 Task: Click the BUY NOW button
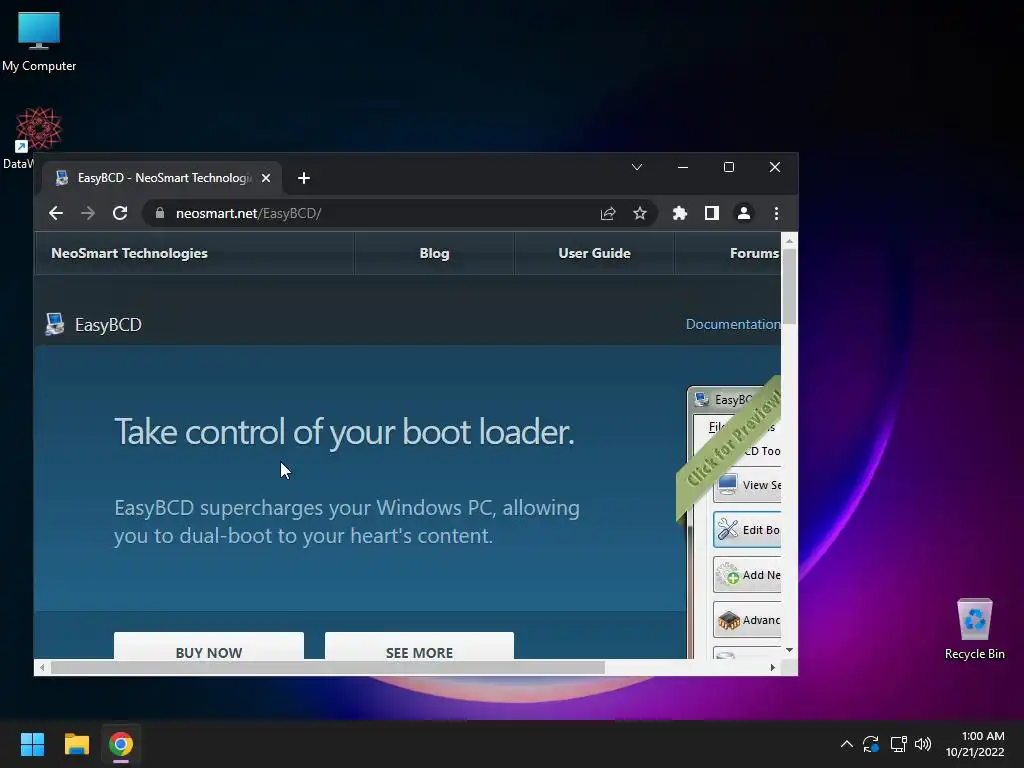coord(209,646)
